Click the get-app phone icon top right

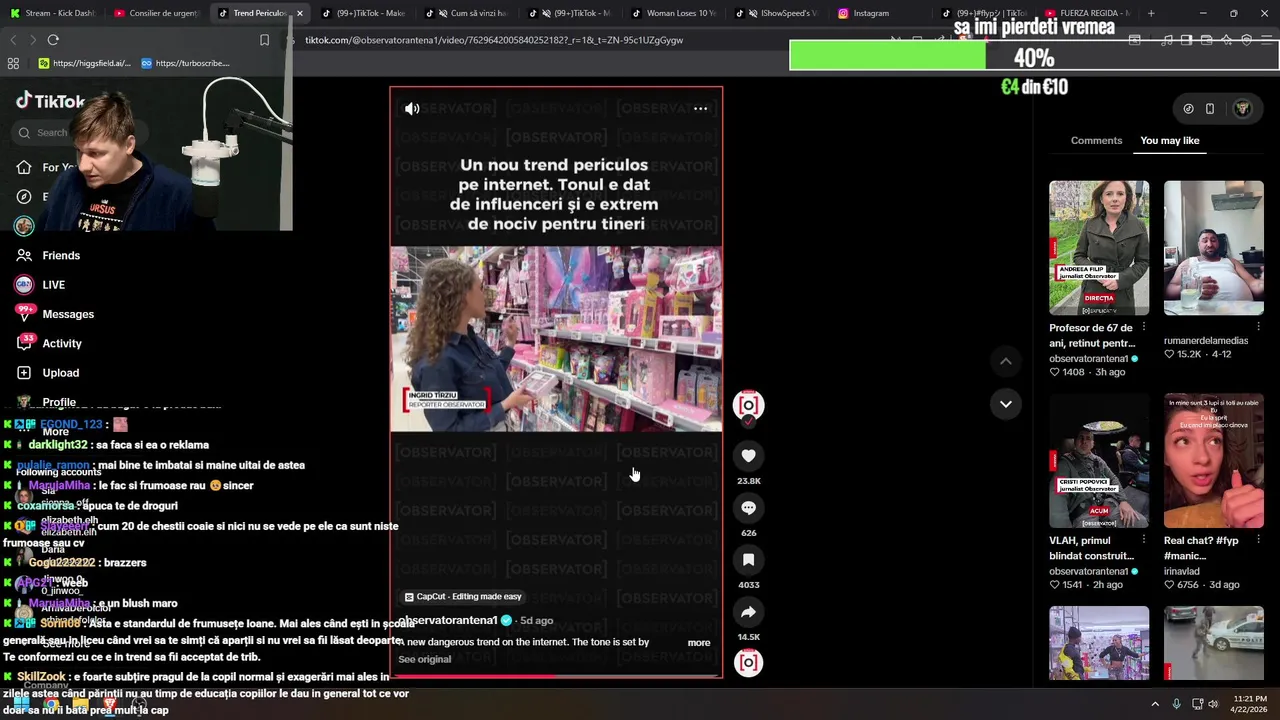[1210, 109]
